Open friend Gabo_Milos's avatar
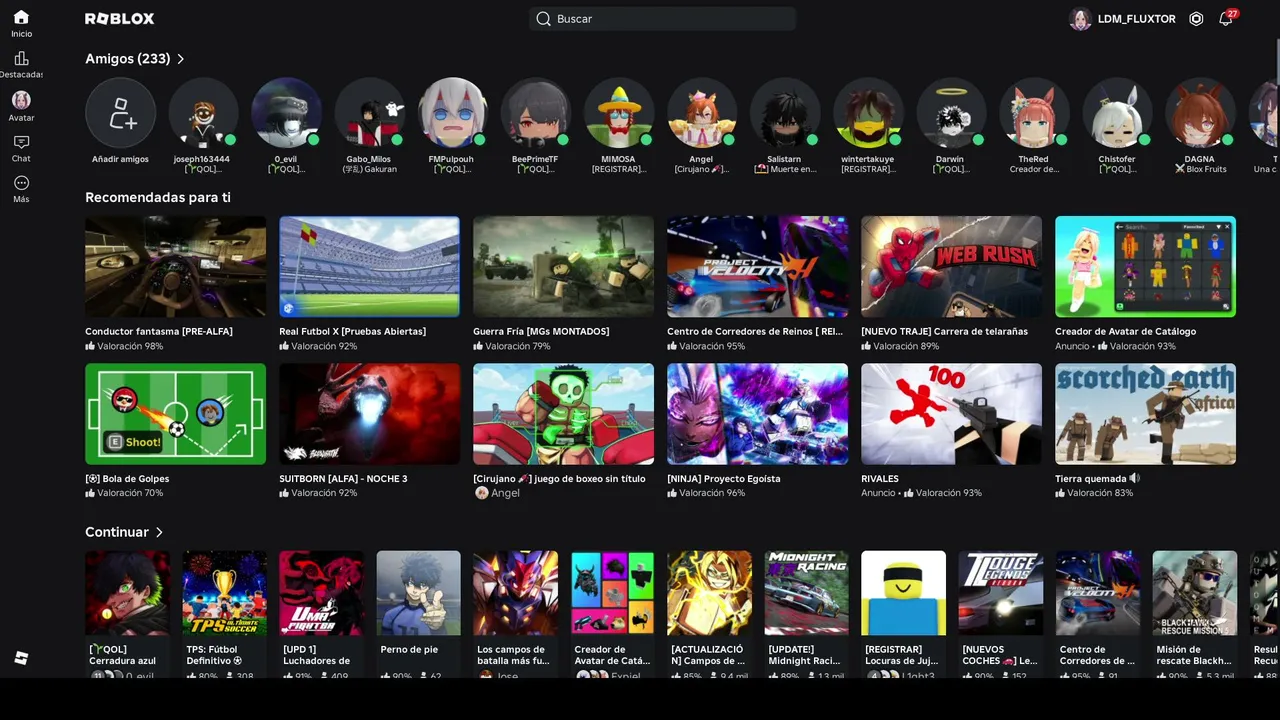Screen dimensions: 1280x720 [369, 113]
